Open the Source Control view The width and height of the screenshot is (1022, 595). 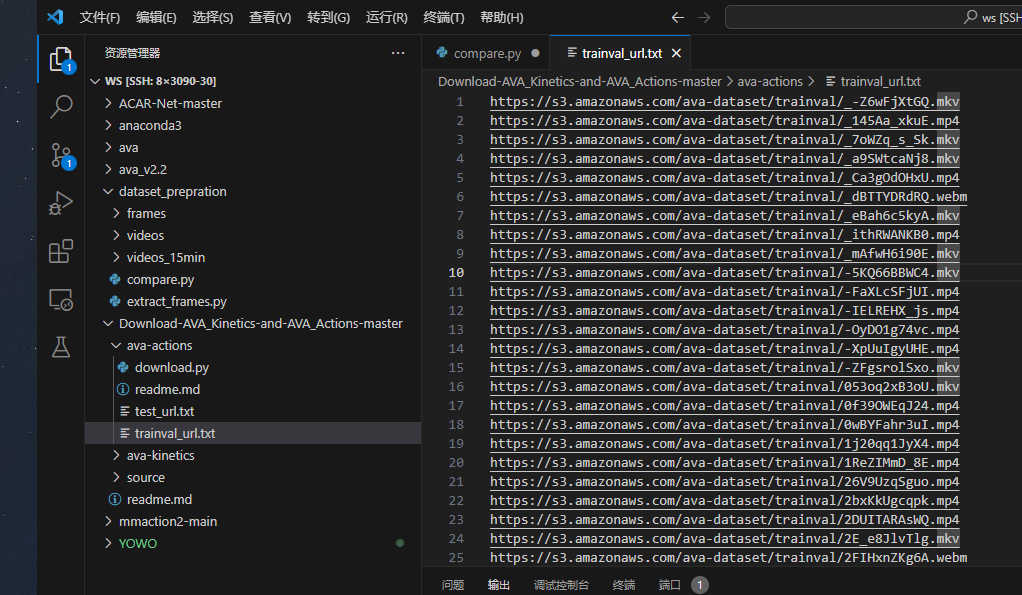click(60, 155)
